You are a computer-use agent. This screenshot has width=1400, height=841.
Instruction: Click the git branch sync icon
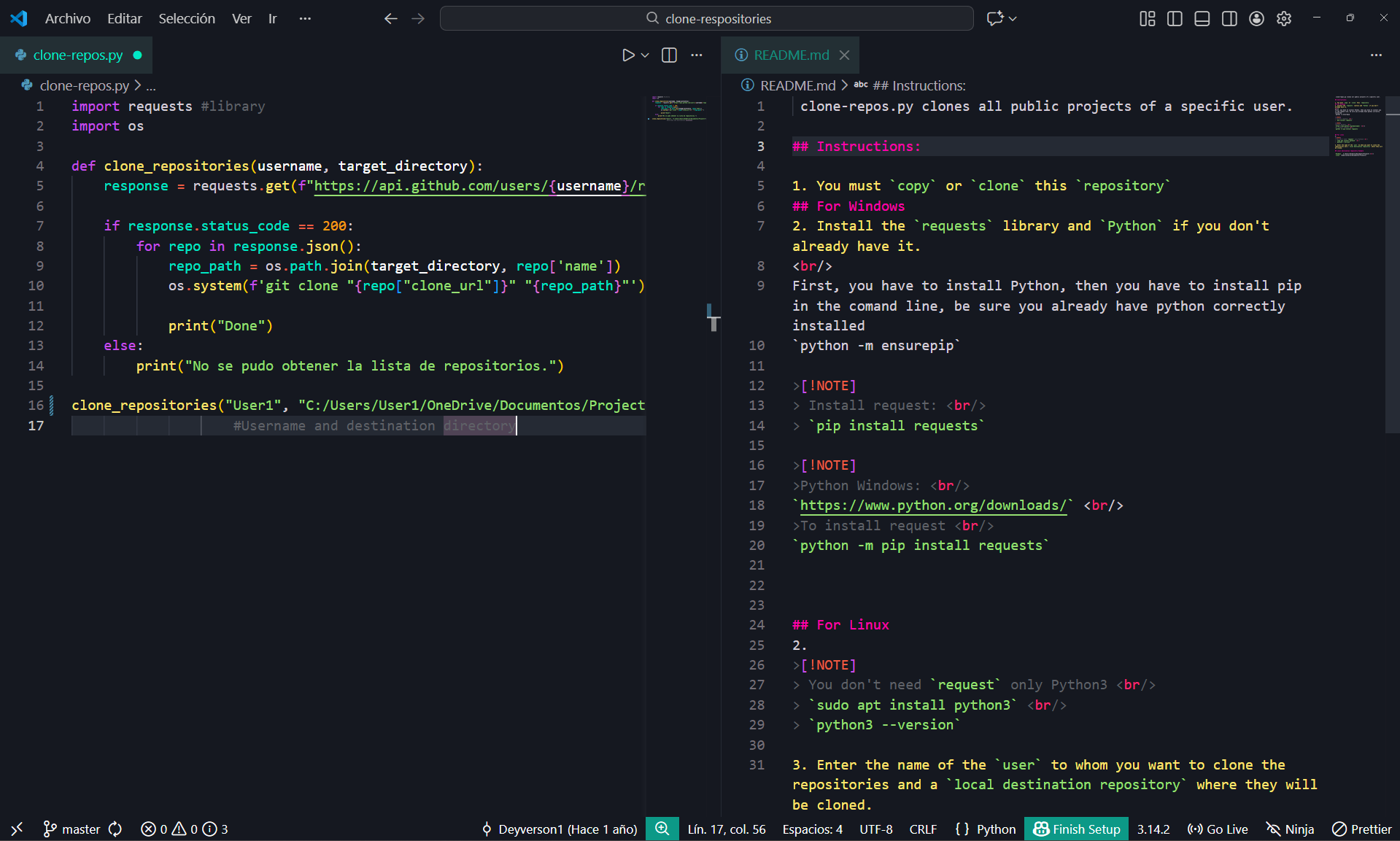(115, 829)
